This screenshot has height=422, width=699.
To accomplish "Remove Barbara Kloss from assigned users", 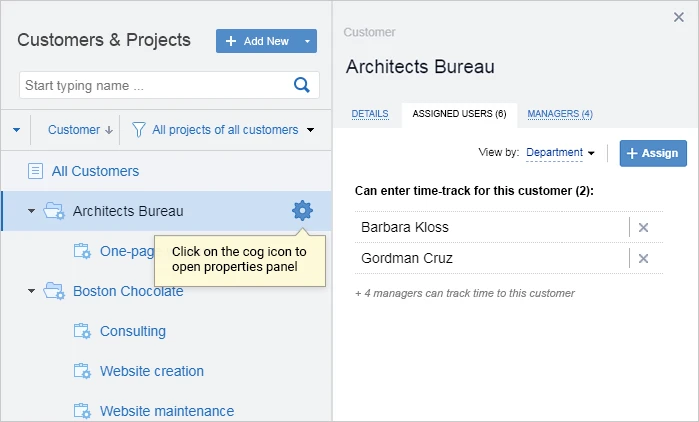I will pos(643,228).
